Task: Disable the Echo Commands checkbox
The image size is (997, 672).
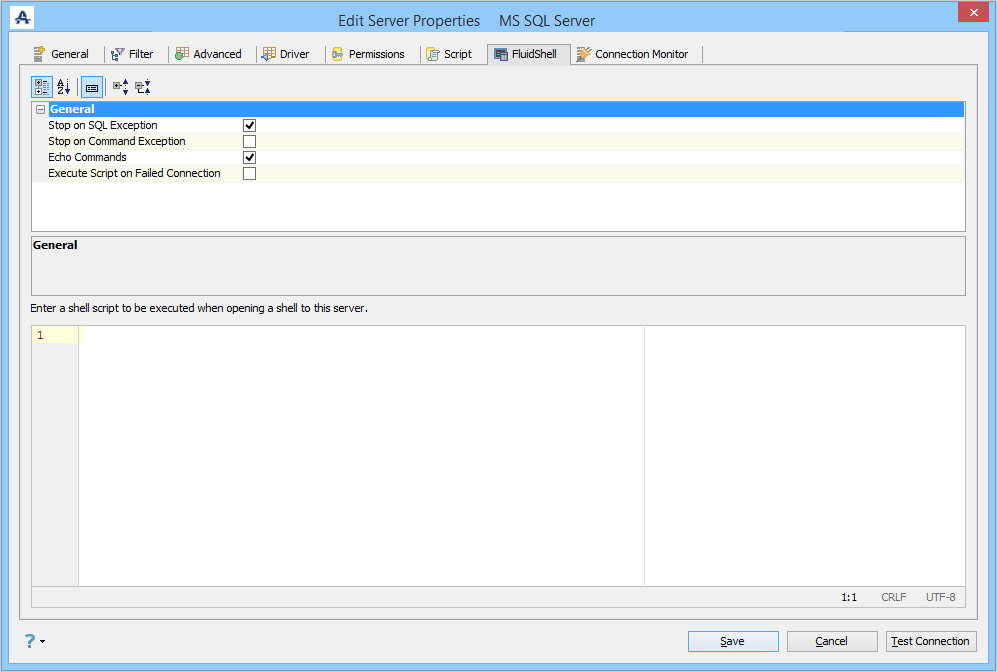Action: point(249,158)
